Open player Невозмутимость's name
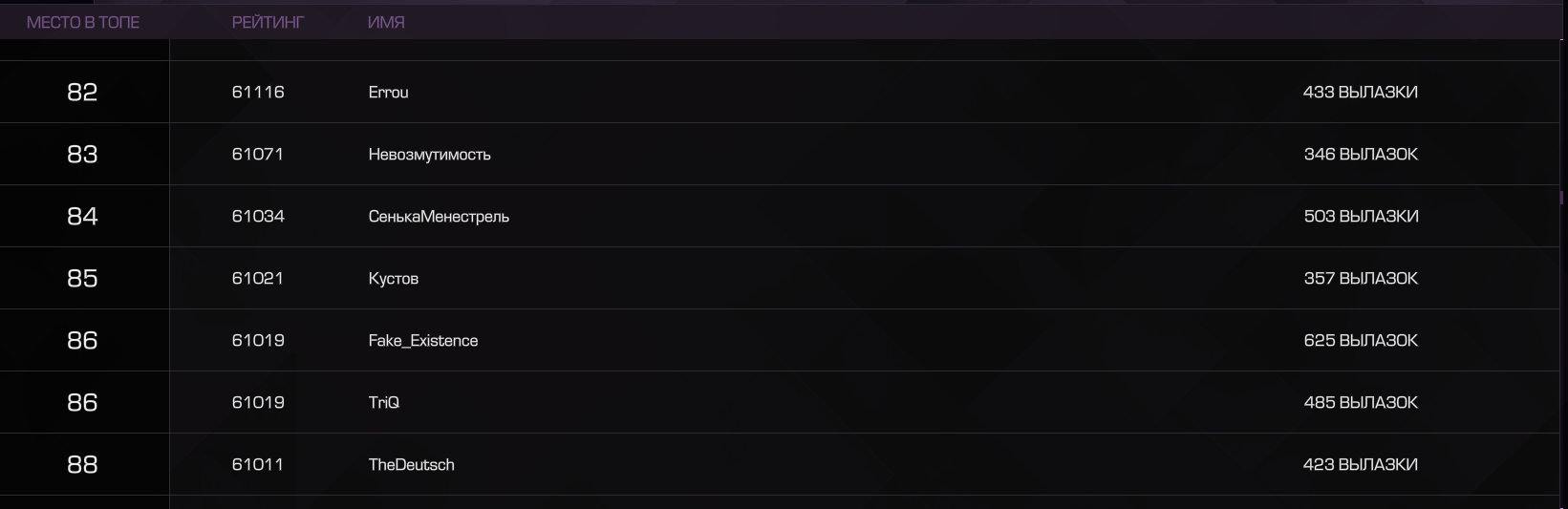 point(429,154)
